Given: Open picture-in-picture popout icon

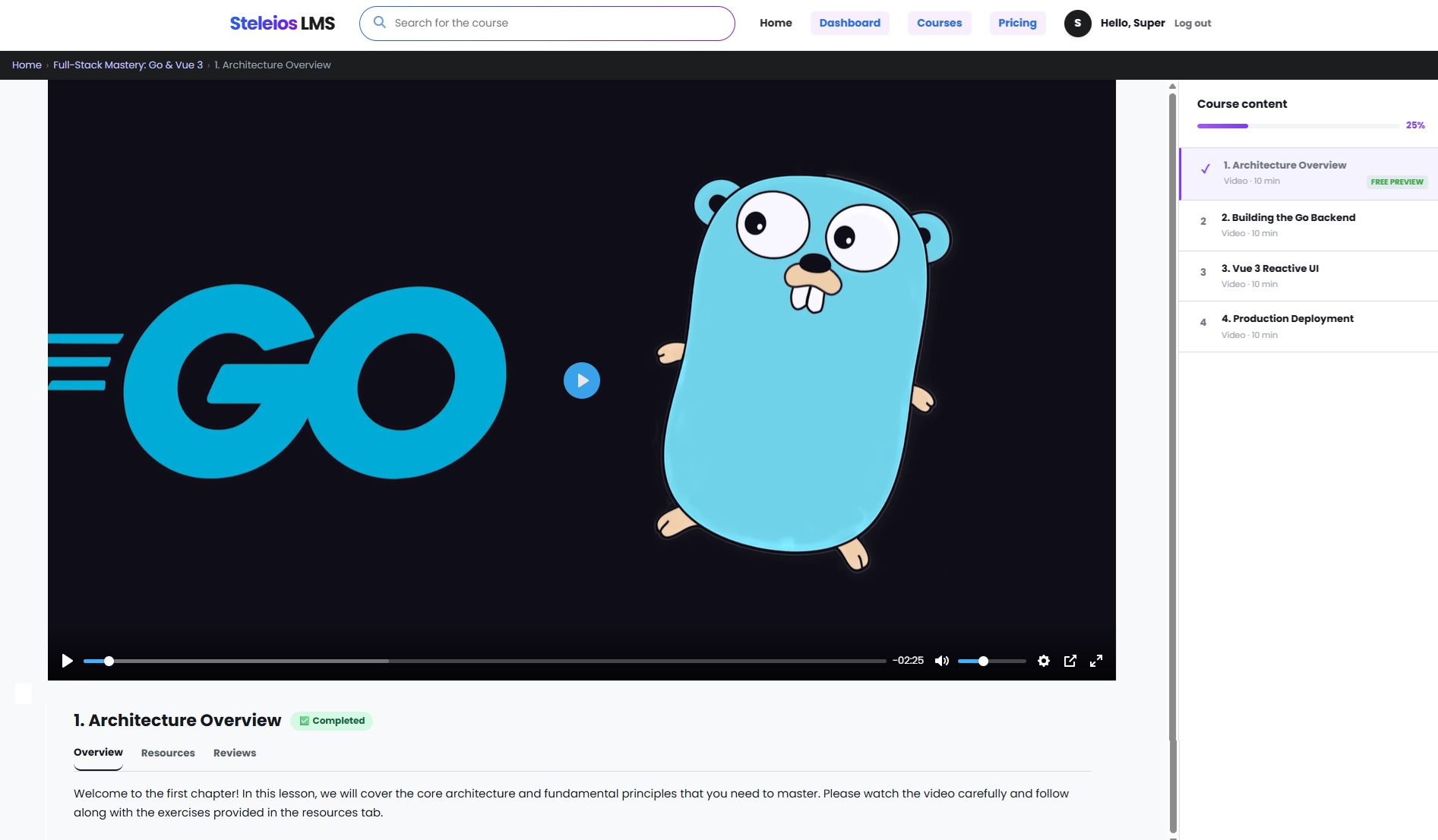Looking at the screenshot, I should (x=1070, y=661).
